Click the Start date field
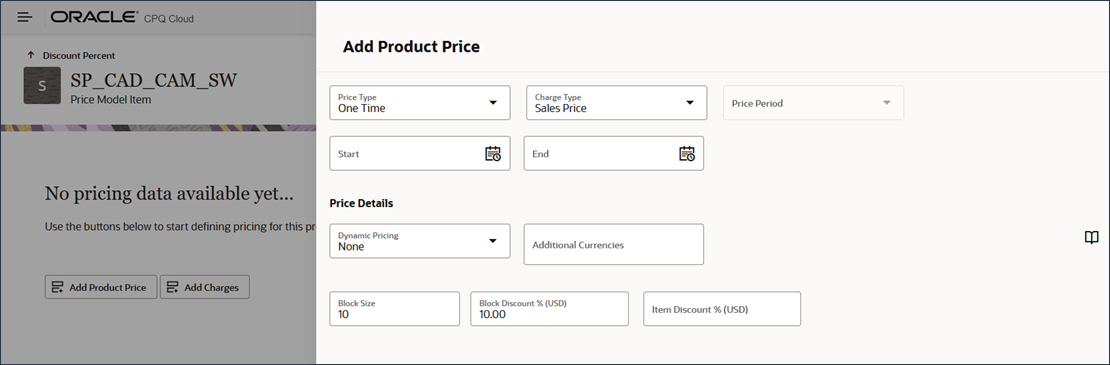The width and height of the screenshot is (1110, 365). [420, 153]
